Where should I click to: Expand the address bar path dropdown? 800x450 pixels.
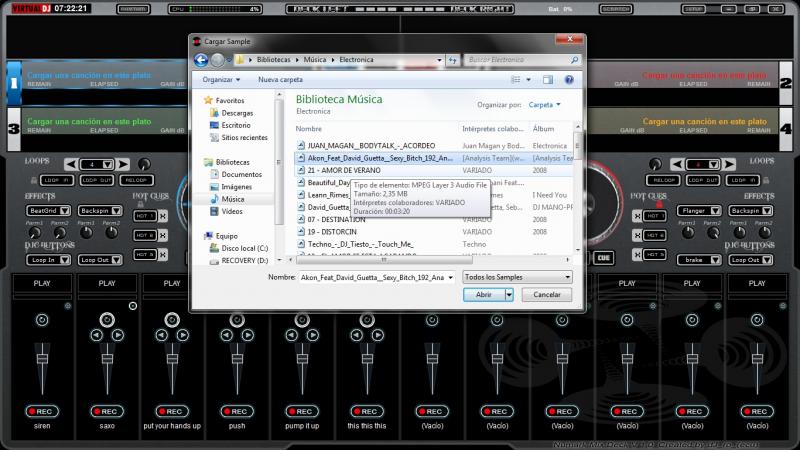[439, 60]
